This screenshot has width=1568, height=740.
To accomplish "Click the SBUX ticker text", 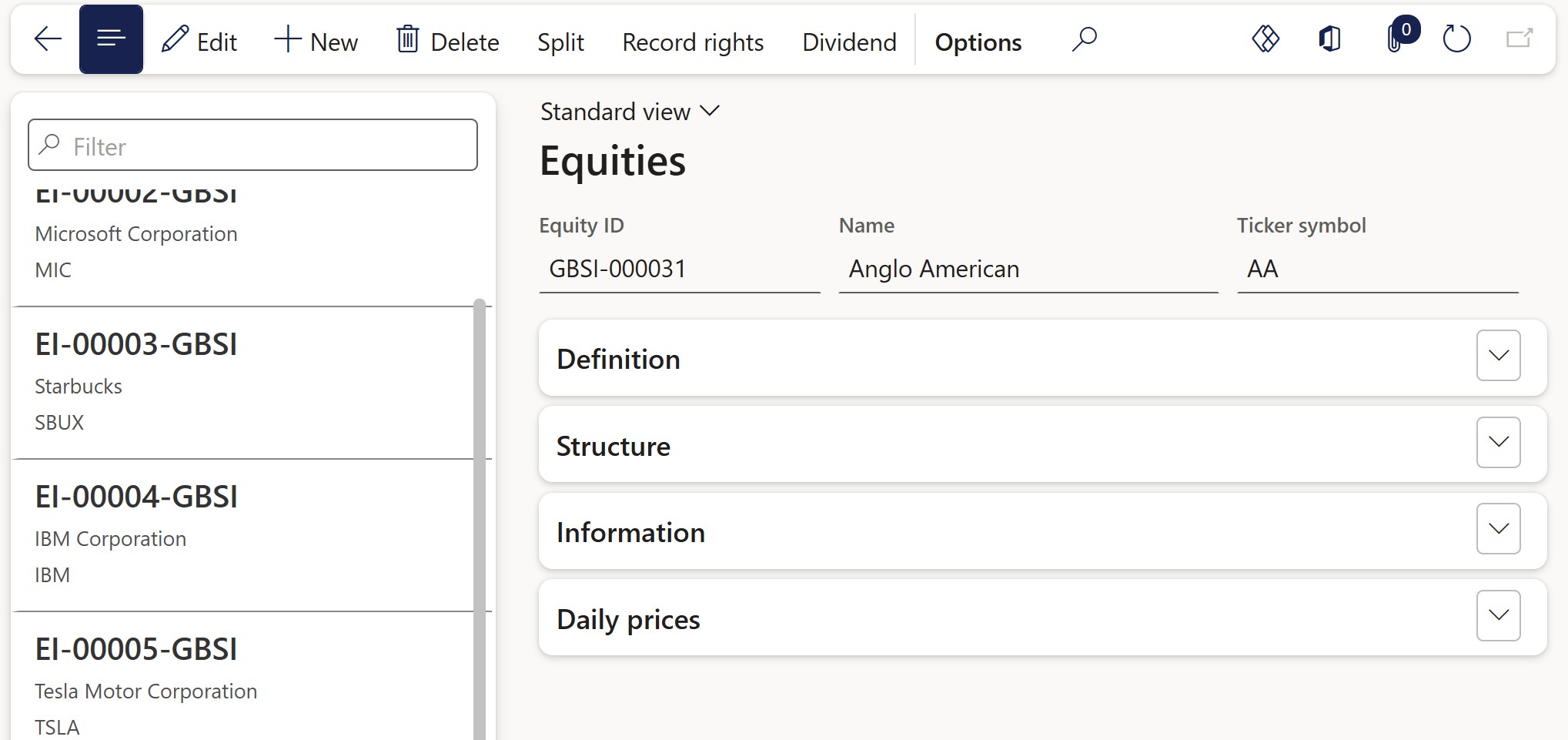I will coord(59,423).
